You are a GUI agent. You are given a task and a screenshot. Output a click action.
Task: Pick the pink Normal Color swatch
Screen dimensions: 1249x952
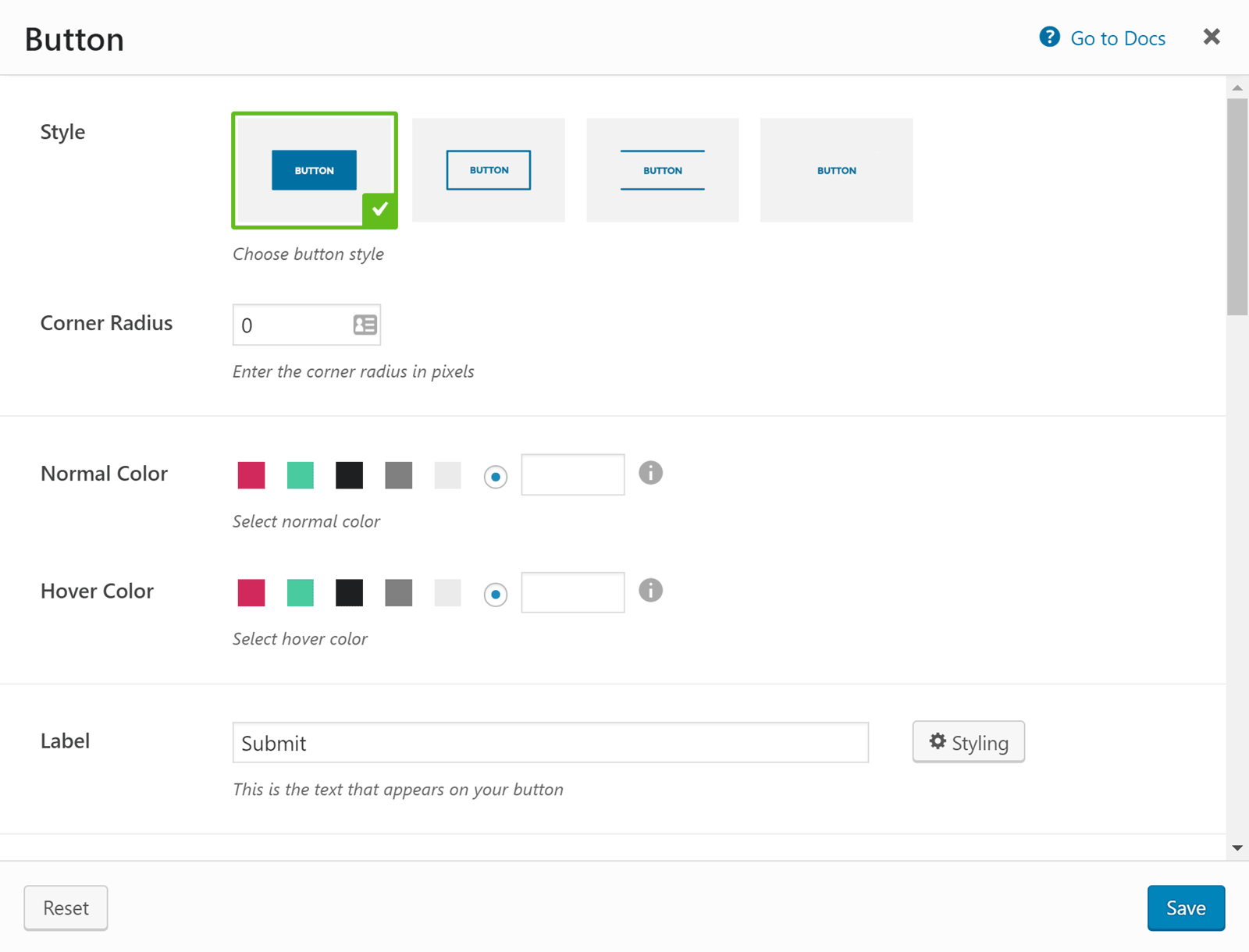(251, 475)
